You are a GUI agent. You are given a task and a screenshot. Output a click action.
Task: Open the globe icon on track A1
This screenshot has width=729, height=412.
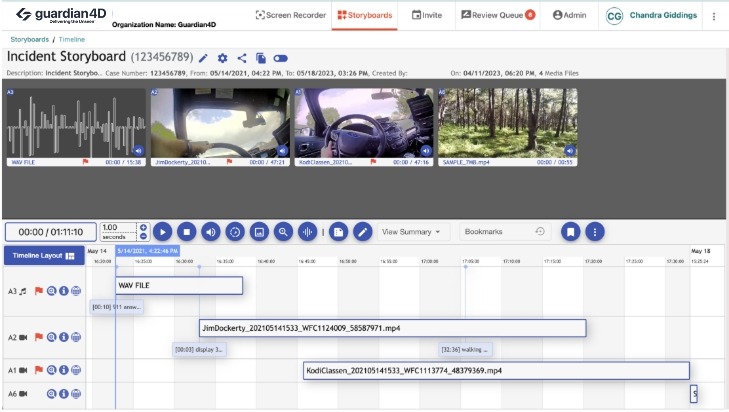click(x=76, y=370)
